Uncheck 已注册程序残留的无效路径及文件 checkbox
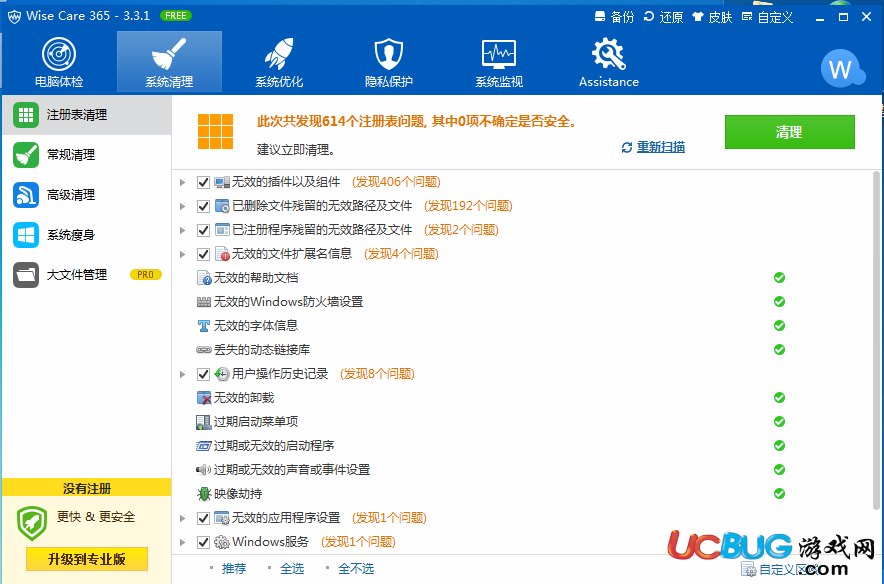 click(204, 230)
